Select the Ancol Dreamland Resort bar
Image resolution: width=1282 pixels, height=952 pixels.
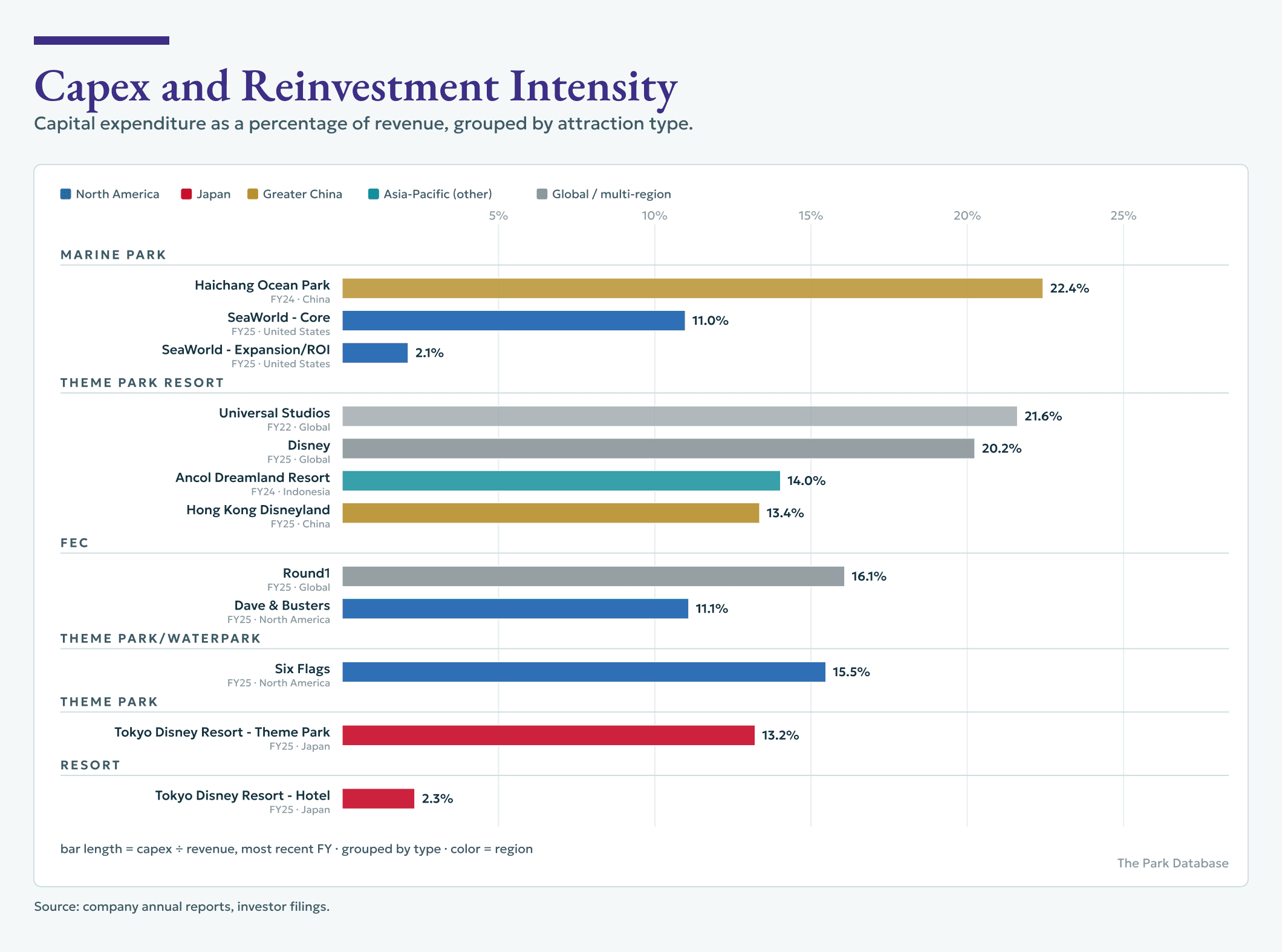561,481
